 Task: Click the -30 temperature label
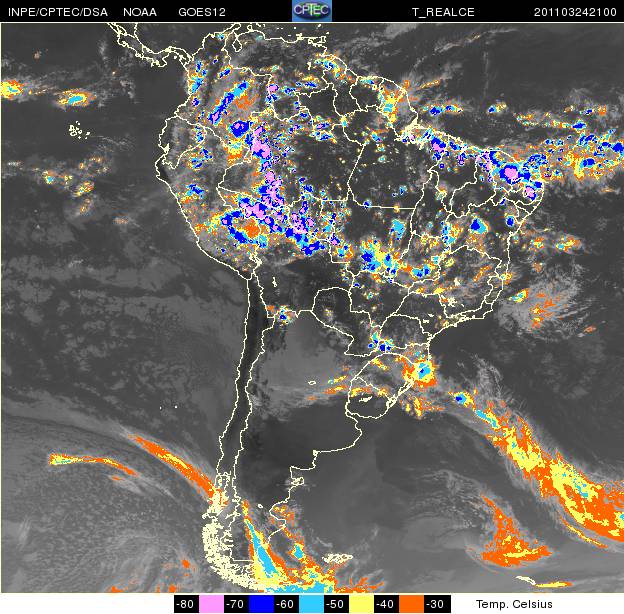click(x=437, y=604)
